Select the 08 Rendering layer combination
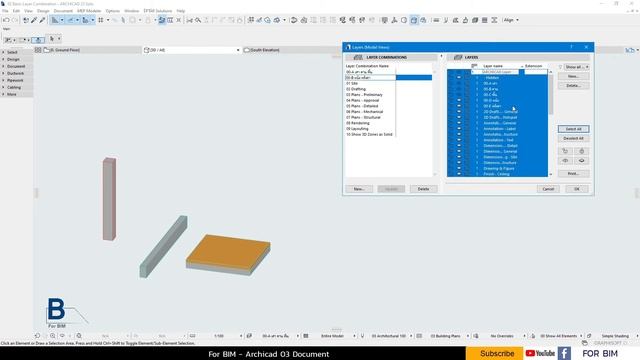Image resolution: width=640 pixels, height=360 pixels. tap(358, 123)
